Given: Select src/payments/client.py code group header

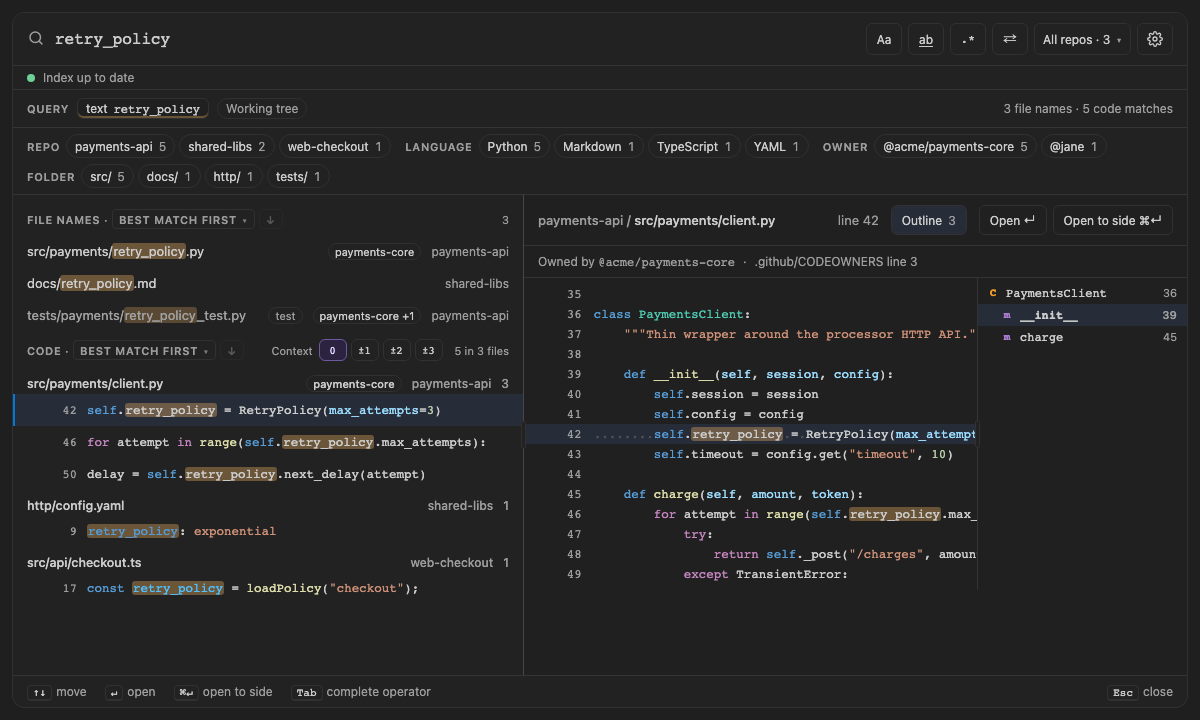Looking at the screenshot, I should pyautogui.click(x=268, y=384).
